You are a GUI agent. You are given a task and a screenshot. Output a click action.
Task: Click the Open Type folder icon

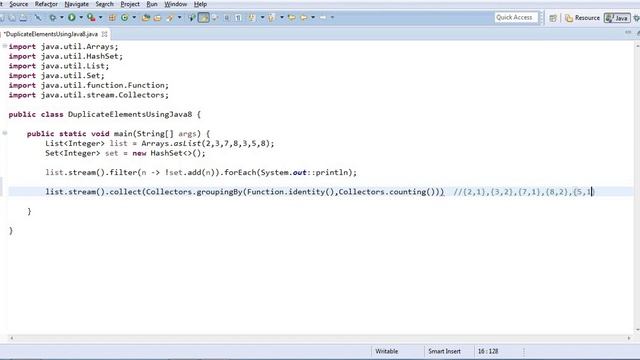(146, 18)
